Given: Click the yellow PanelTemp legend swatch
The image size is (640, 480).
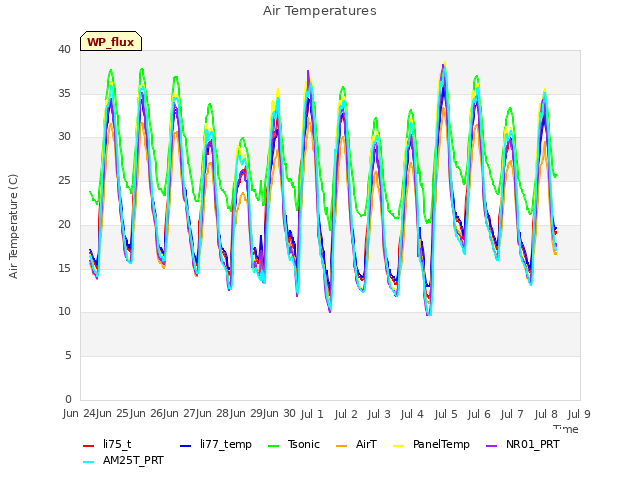Looking at the screenshot, I should tap(398, 445).
